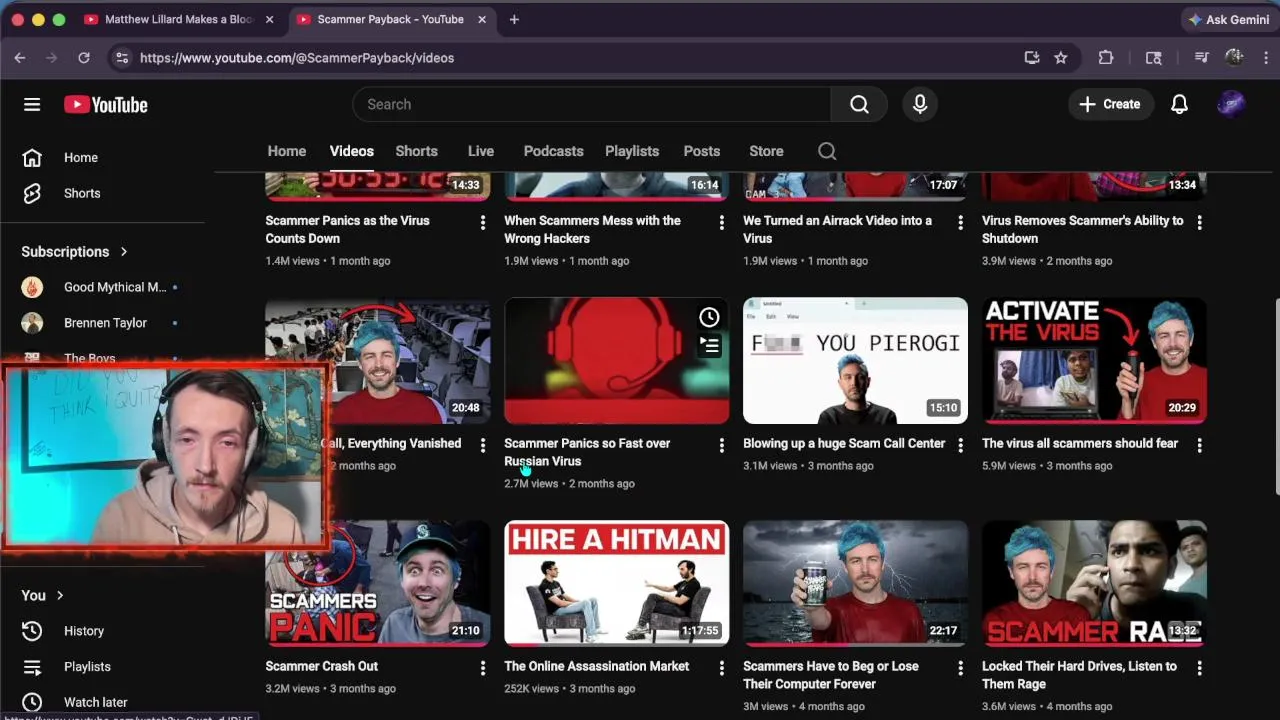This screenshot has height=720, width=1280.
Task: Select the Videos channel tab
Action: [x=352, y=151]
